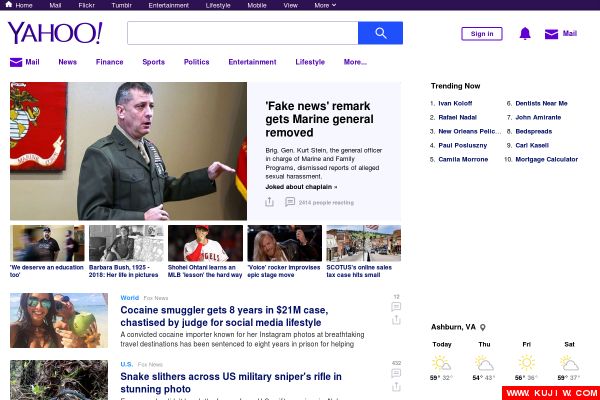Click location pin next to Ashburn, VA
Image resolution: width=600 pixels, height=400 pixels.
click(482, 327)
